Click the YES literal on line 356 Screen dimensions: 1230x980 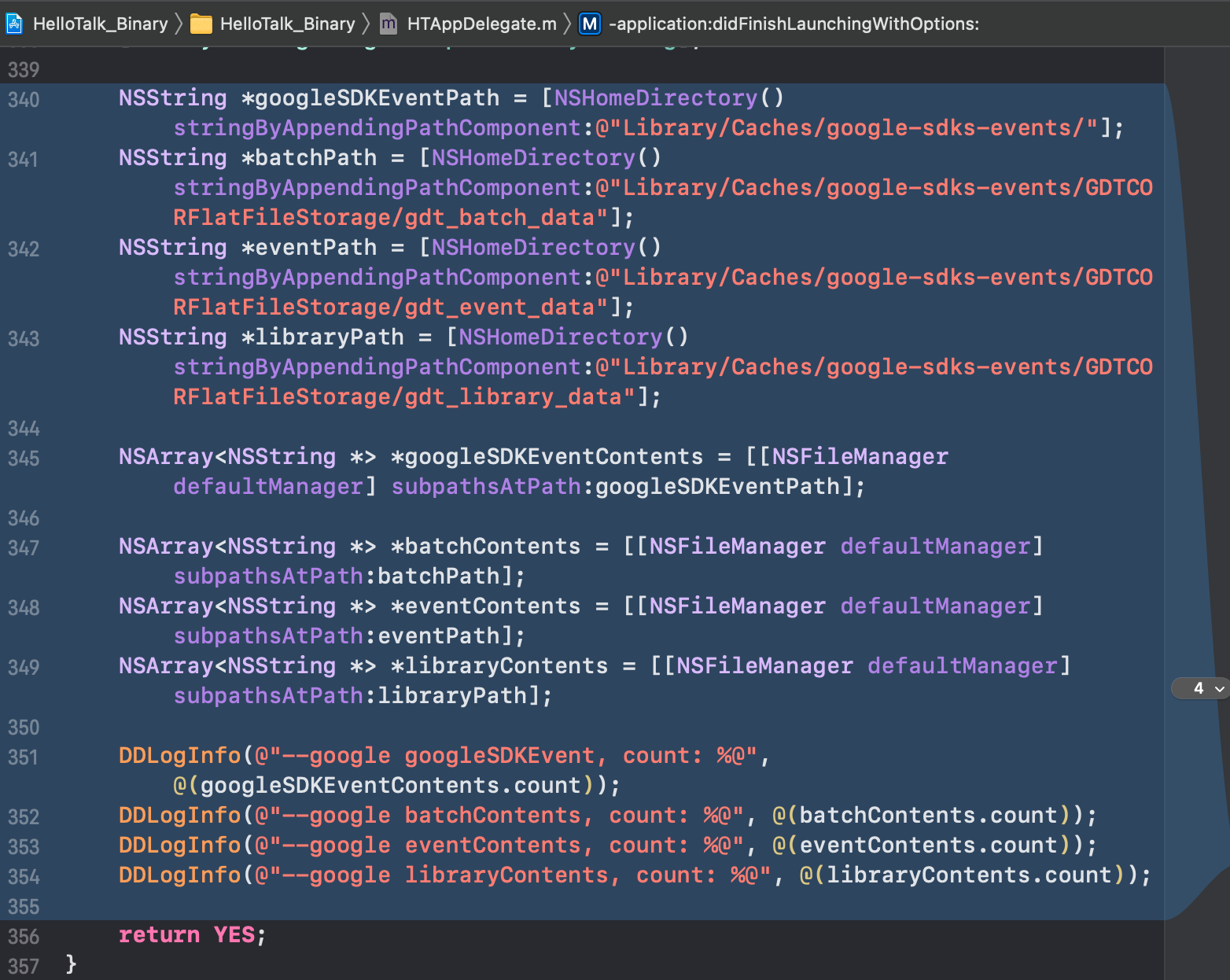click(x=234, y=935)
